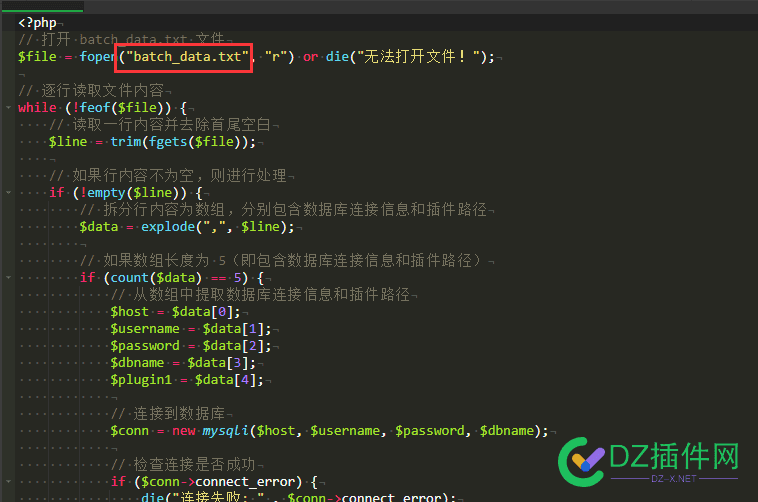Click the comment '// 逐行读取文件内容'

point(91,90)
